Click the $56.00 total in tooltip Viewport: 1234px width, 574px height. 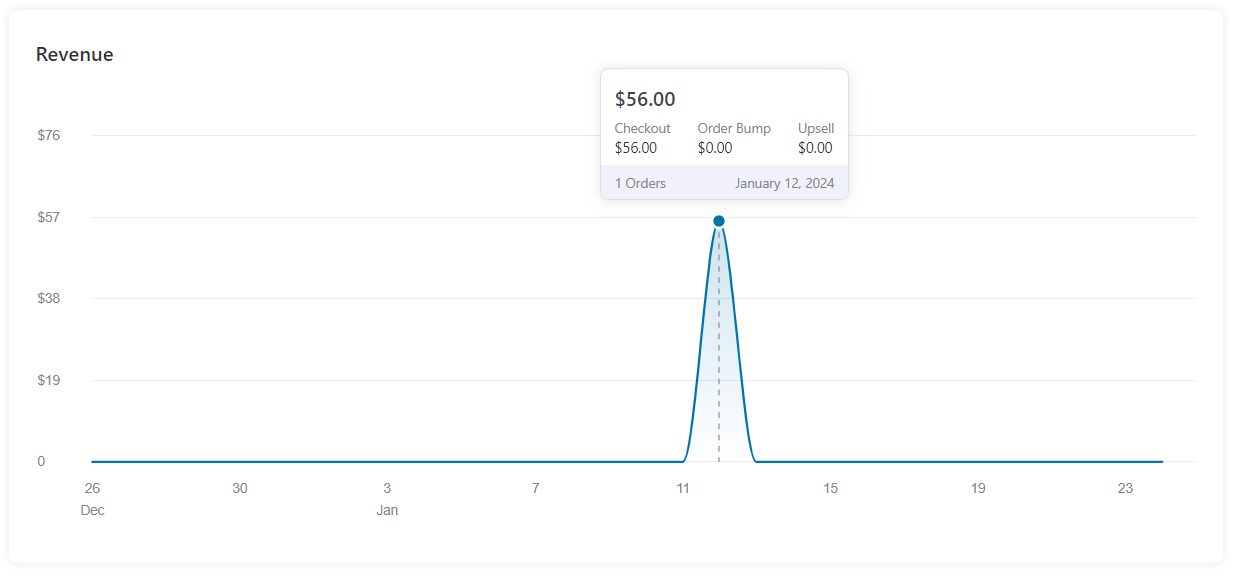tap(645, 99)
